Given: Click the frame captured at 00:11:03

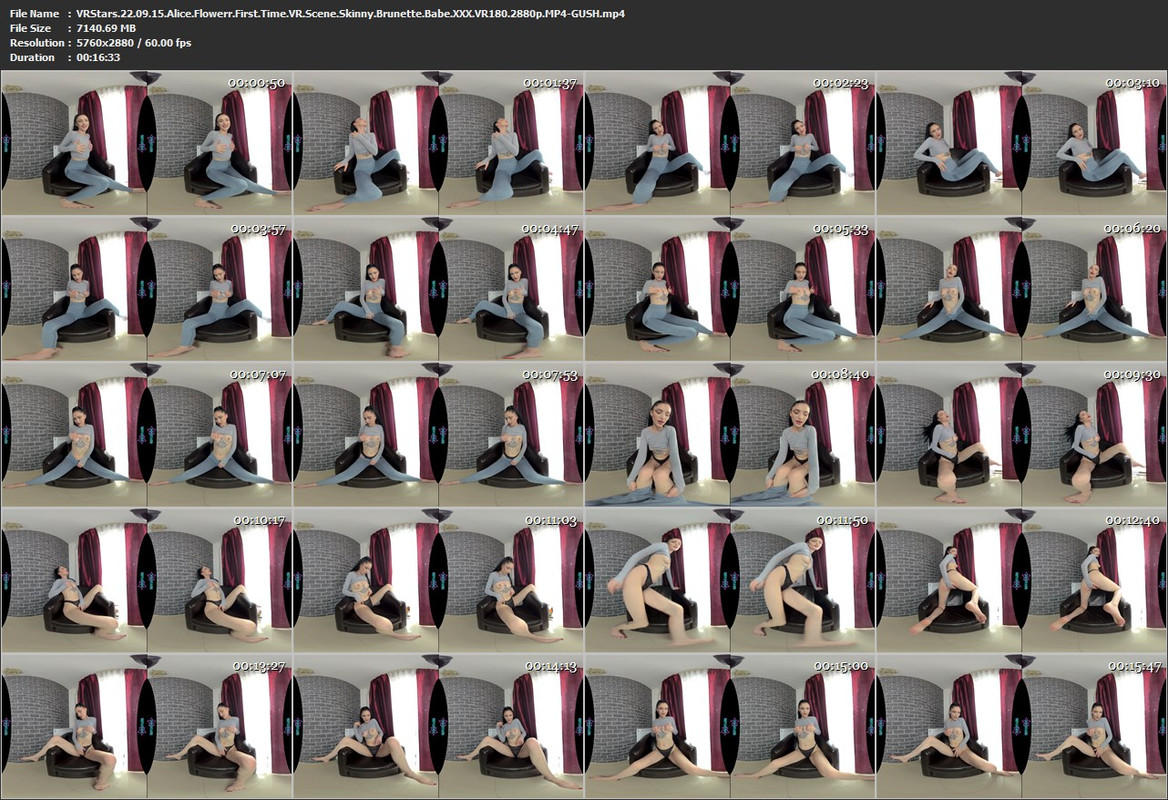Looking at the screenshot, I should (439, 581).
